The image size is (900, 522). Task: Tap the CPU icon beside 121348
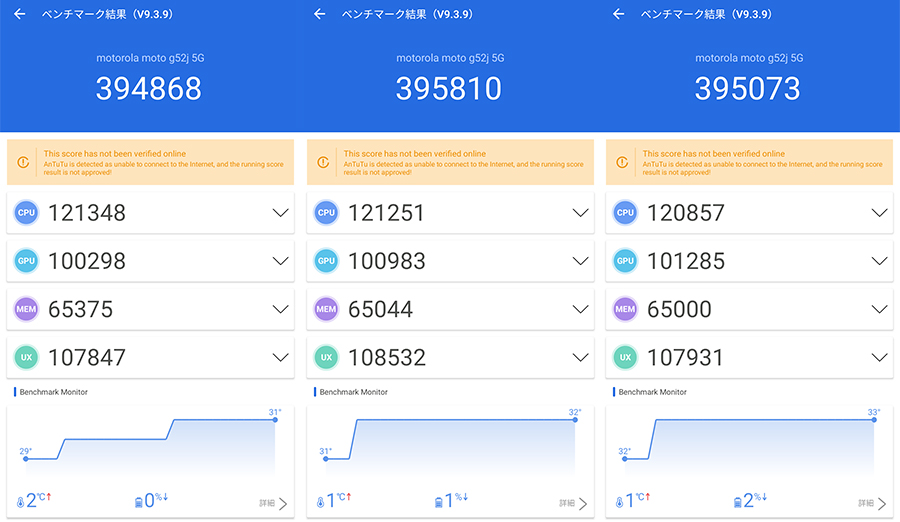coord(26,212)
